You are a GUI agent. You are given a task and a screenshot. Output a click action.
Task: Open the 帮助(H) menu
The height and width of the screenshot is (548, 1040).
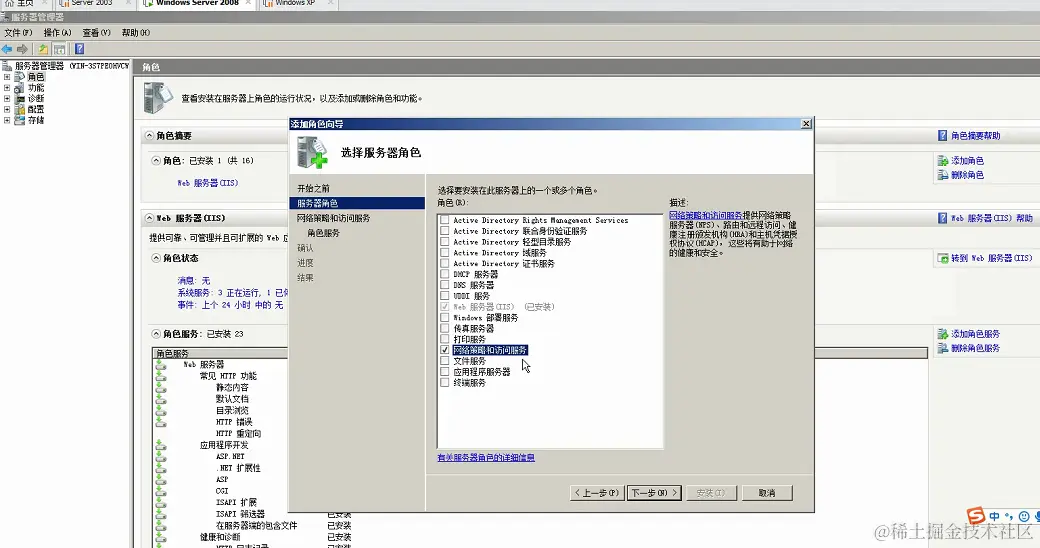pyautogui.click(x=135, y=33)
